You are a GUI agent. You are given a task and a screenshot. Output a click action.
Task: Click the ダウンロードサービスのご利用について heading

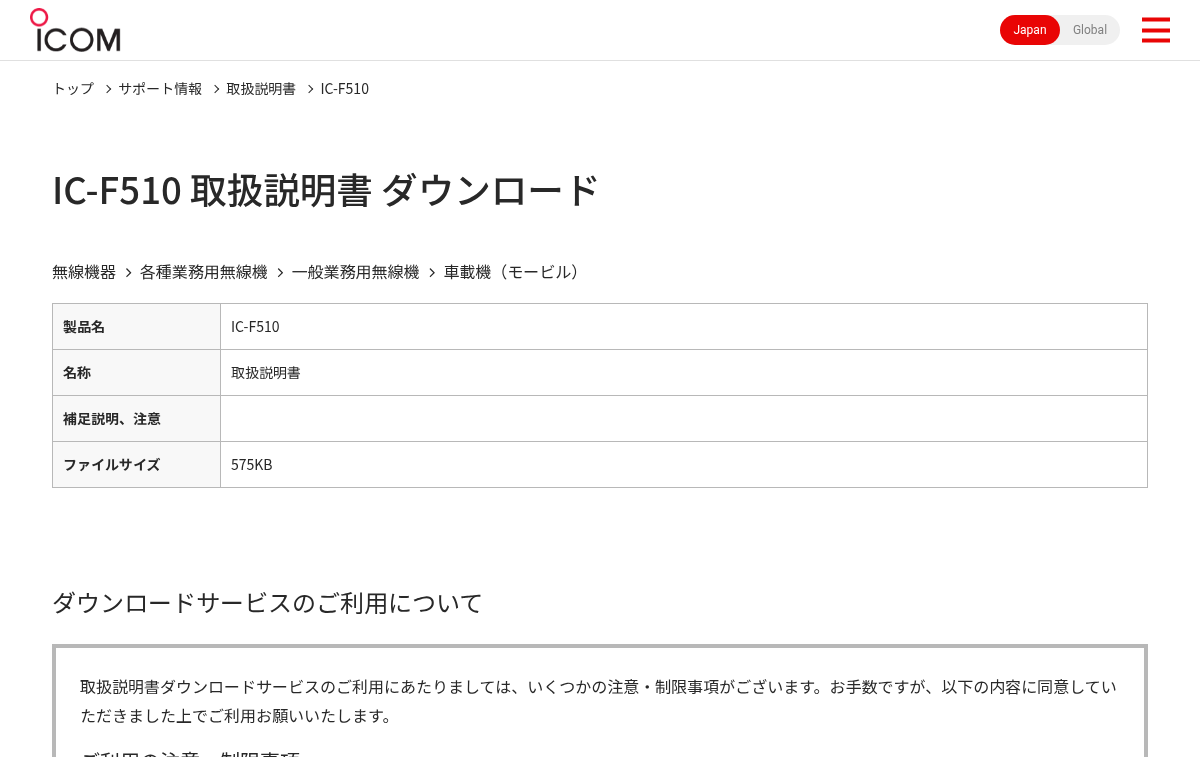pos(267,603)
